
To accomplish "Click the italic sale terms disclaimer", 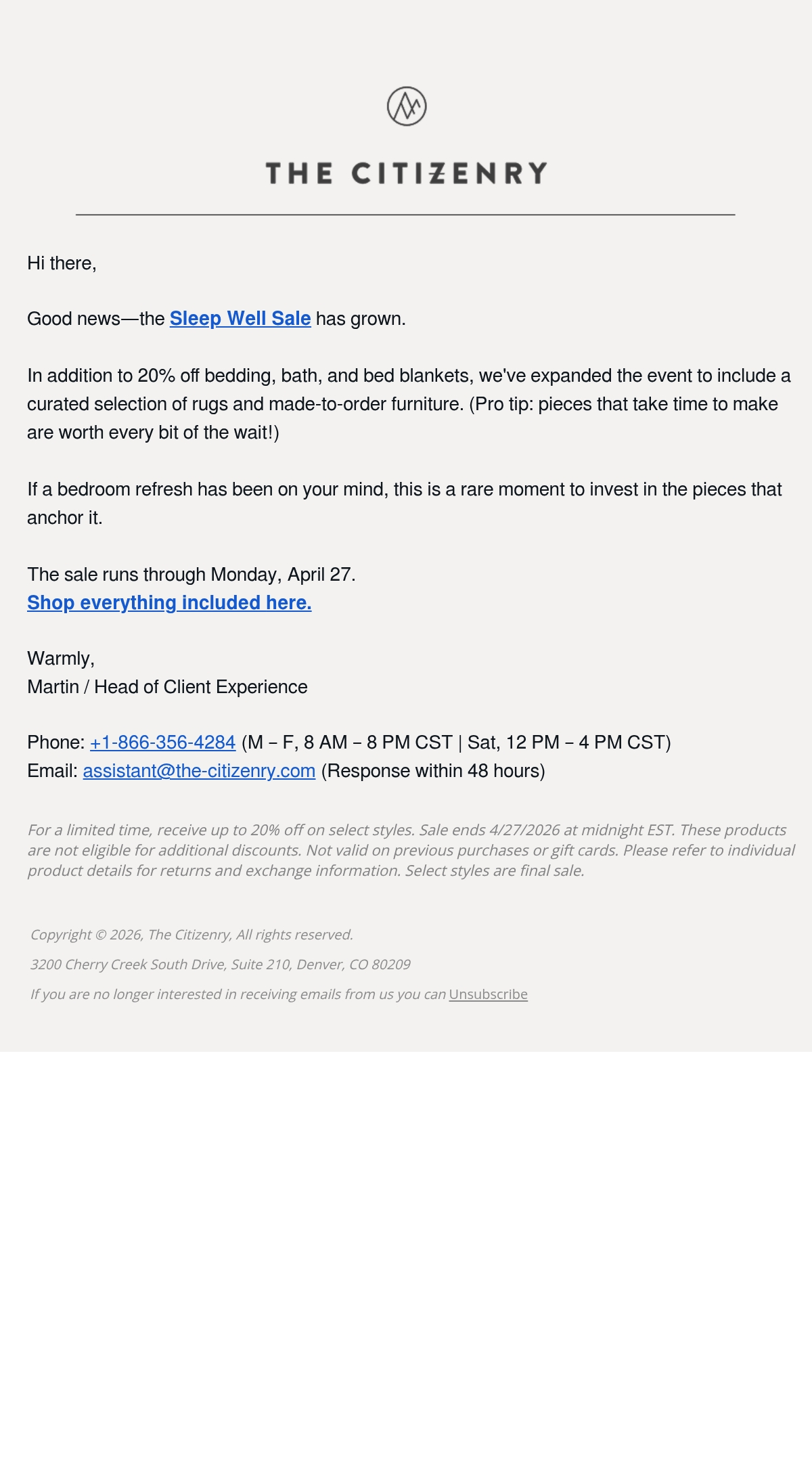I will (x=411, y=850).
